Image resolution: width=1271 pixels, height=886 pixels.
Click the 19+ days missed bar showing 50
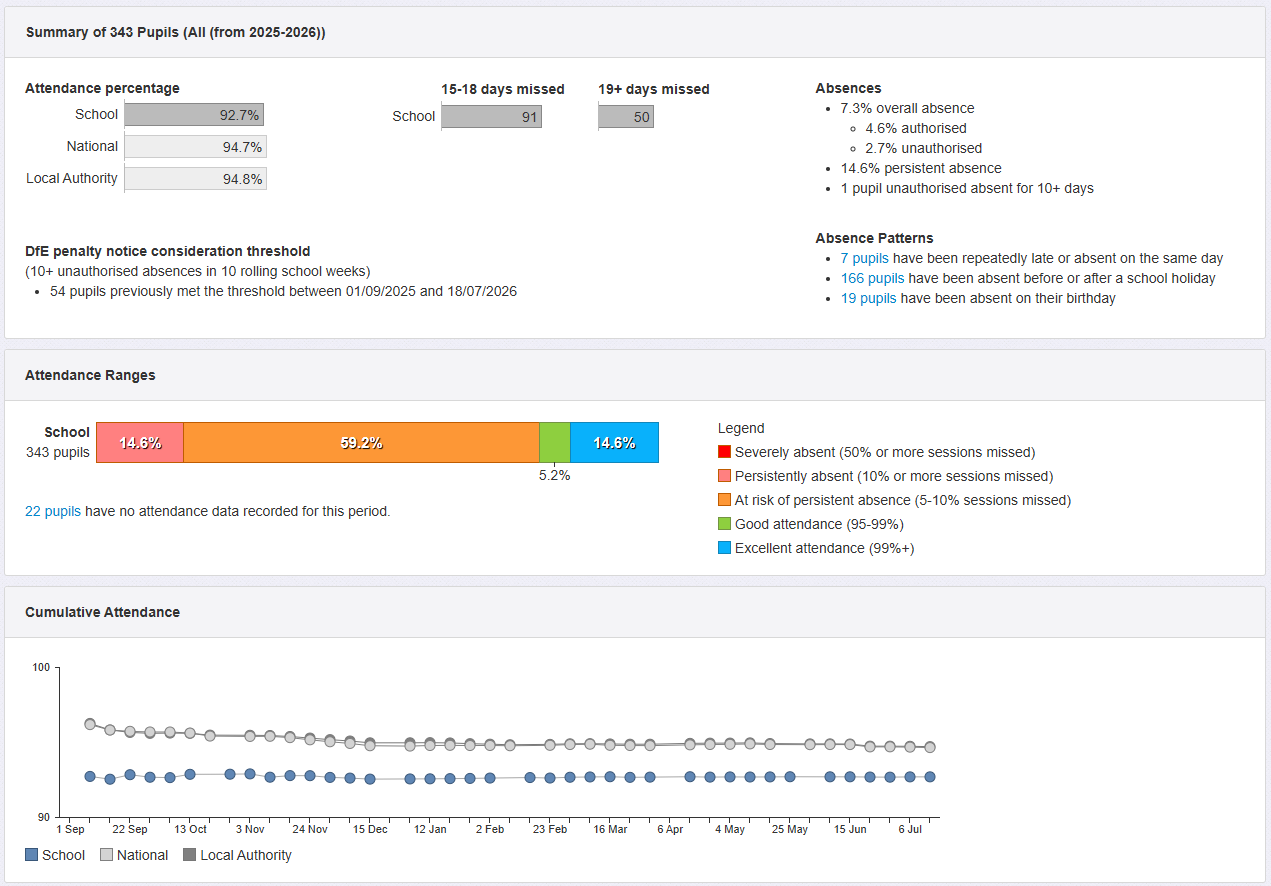coord(626,117)
